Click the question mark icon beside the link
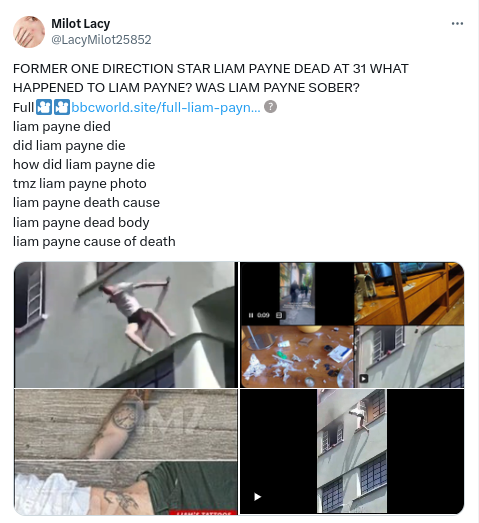 (270, 107)
